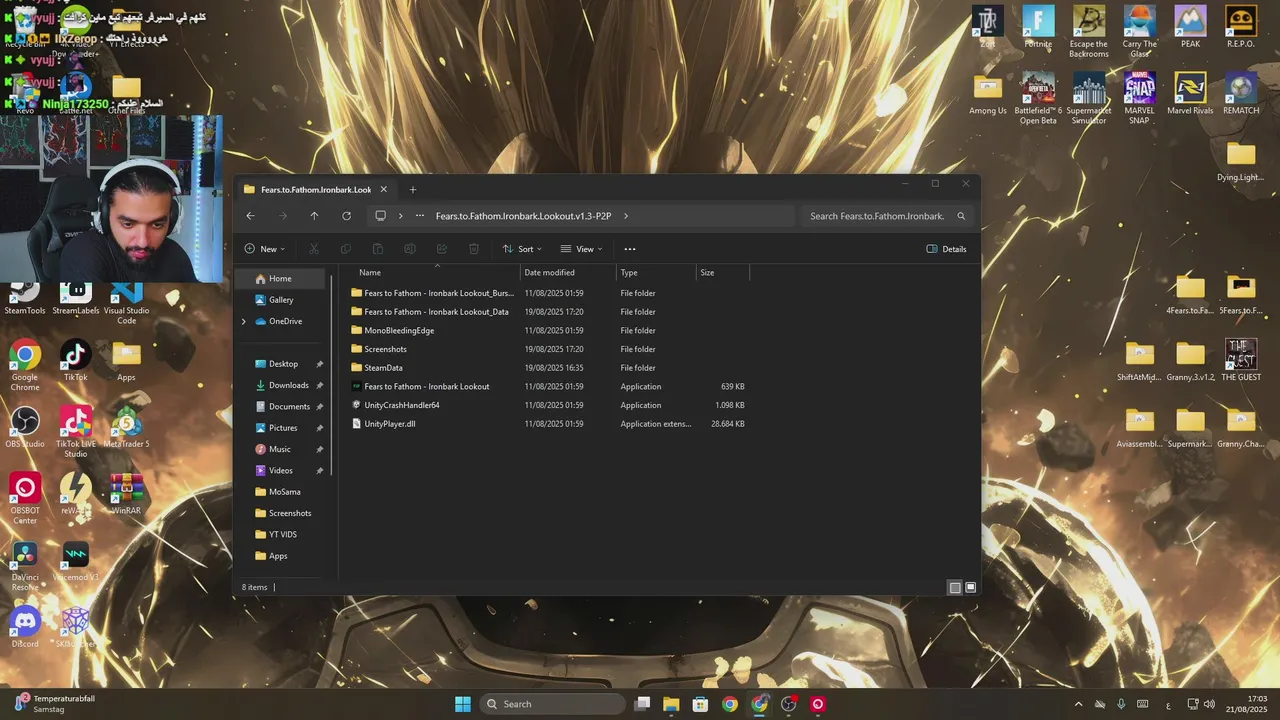Viewport: 1280px width, 720px height.
Task: Open Downloads quick access folder
Action: (x=288, y=385)
